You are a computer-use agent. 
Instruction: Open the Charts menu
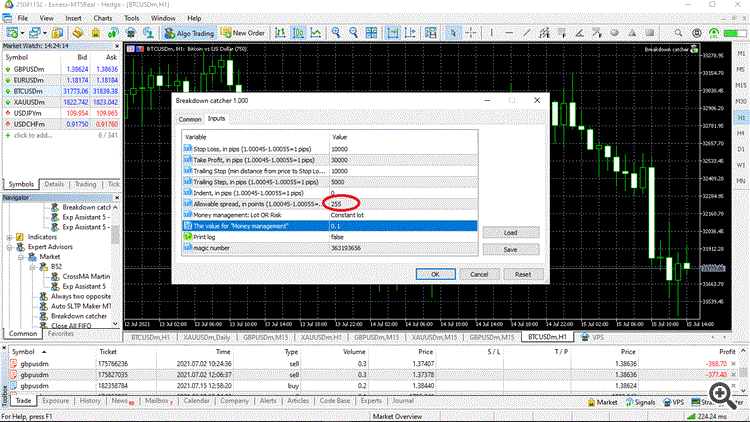point(102,18)
